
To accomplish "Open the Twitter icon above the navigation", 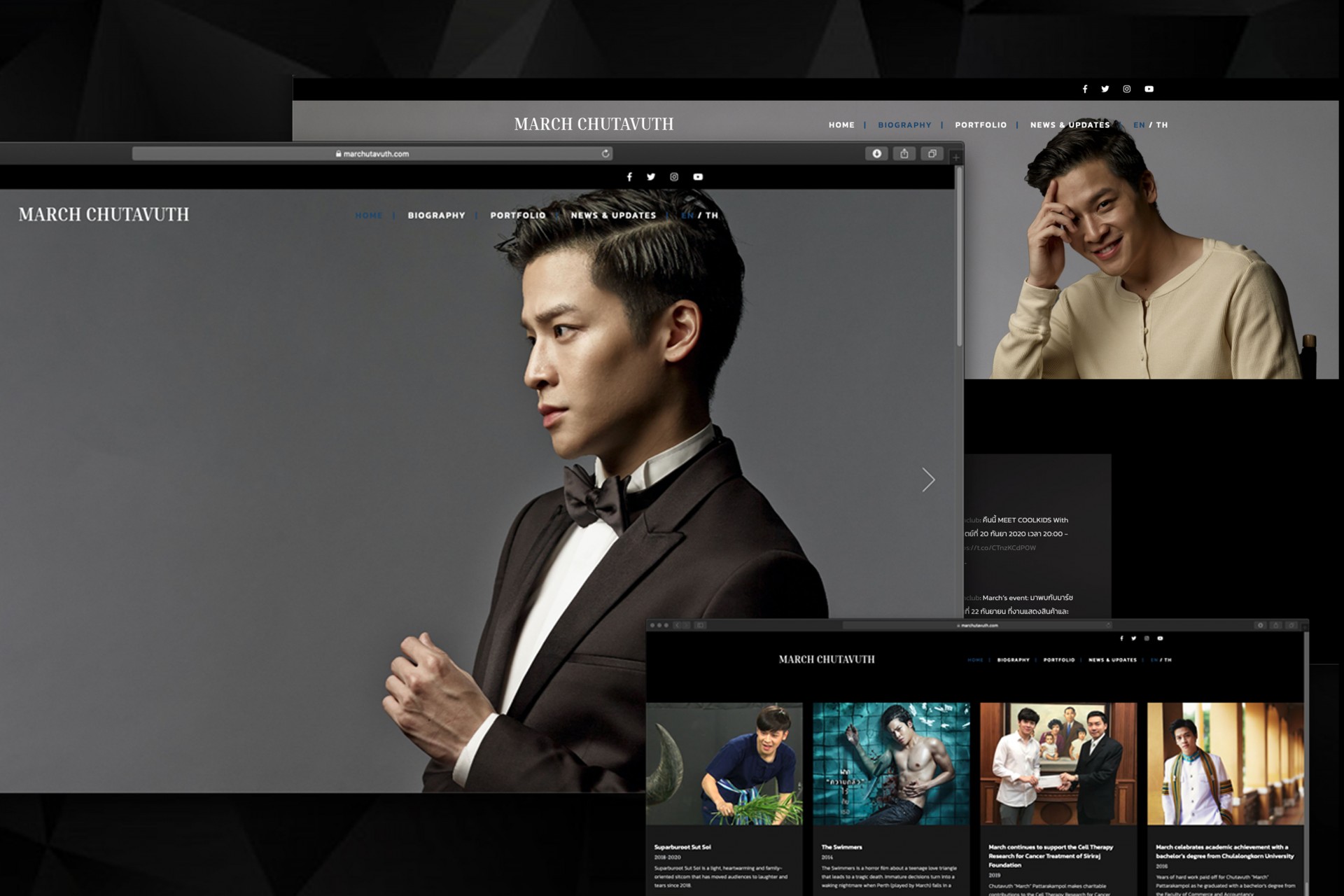I will pos(652,177).
